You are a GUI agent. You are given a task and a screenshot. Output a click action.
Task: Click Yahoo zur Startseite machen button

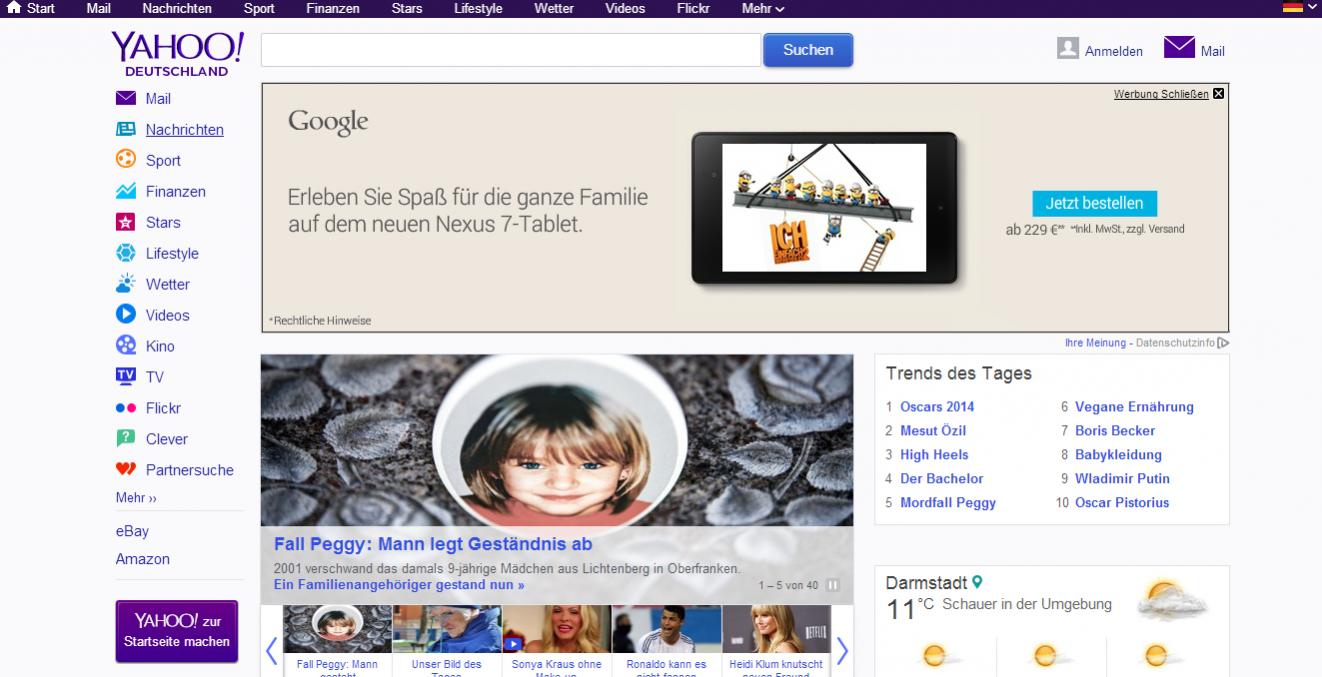point(177,631)
